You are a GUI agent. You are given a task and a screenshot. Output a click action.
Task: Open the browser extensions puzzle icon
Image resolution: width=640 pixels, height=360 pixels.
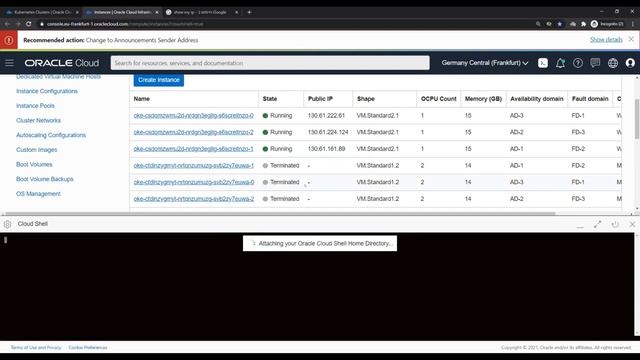[583, 24]
